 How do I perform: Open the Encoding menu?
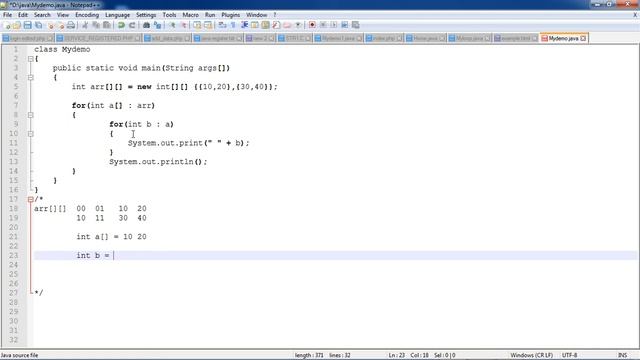click(87, 15)
